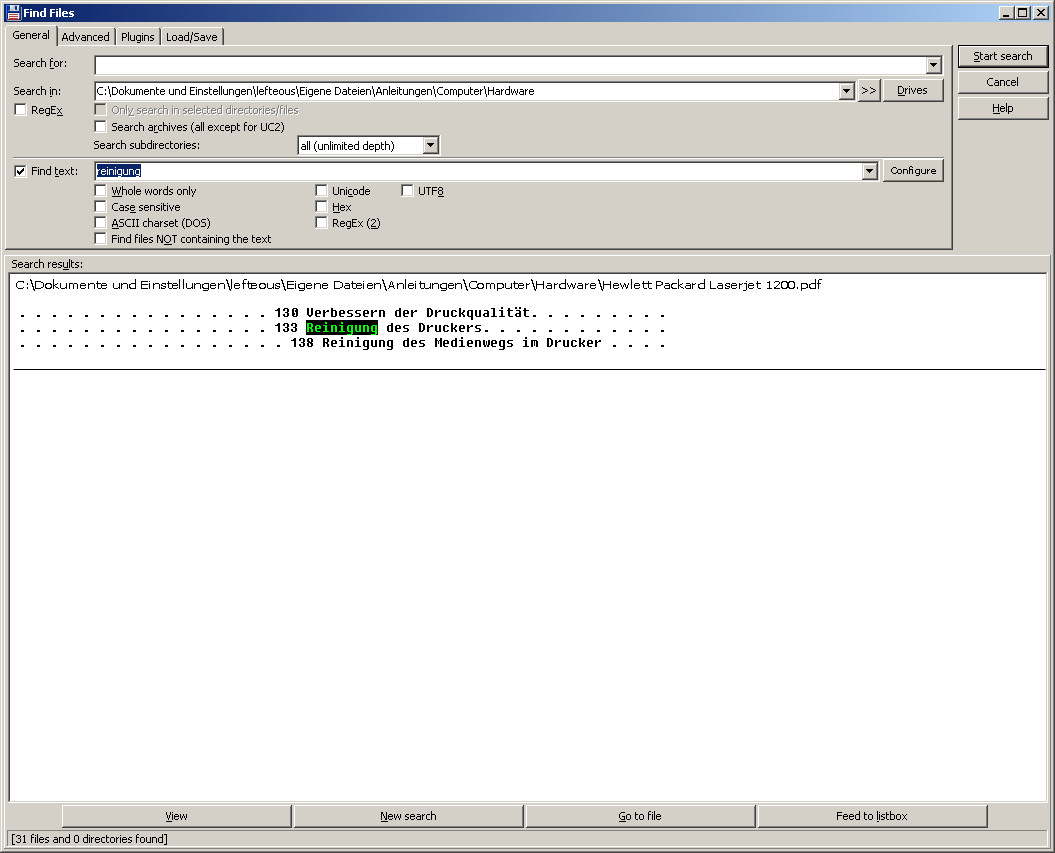
Task: Close the Find Files window
Action: 1040,12
